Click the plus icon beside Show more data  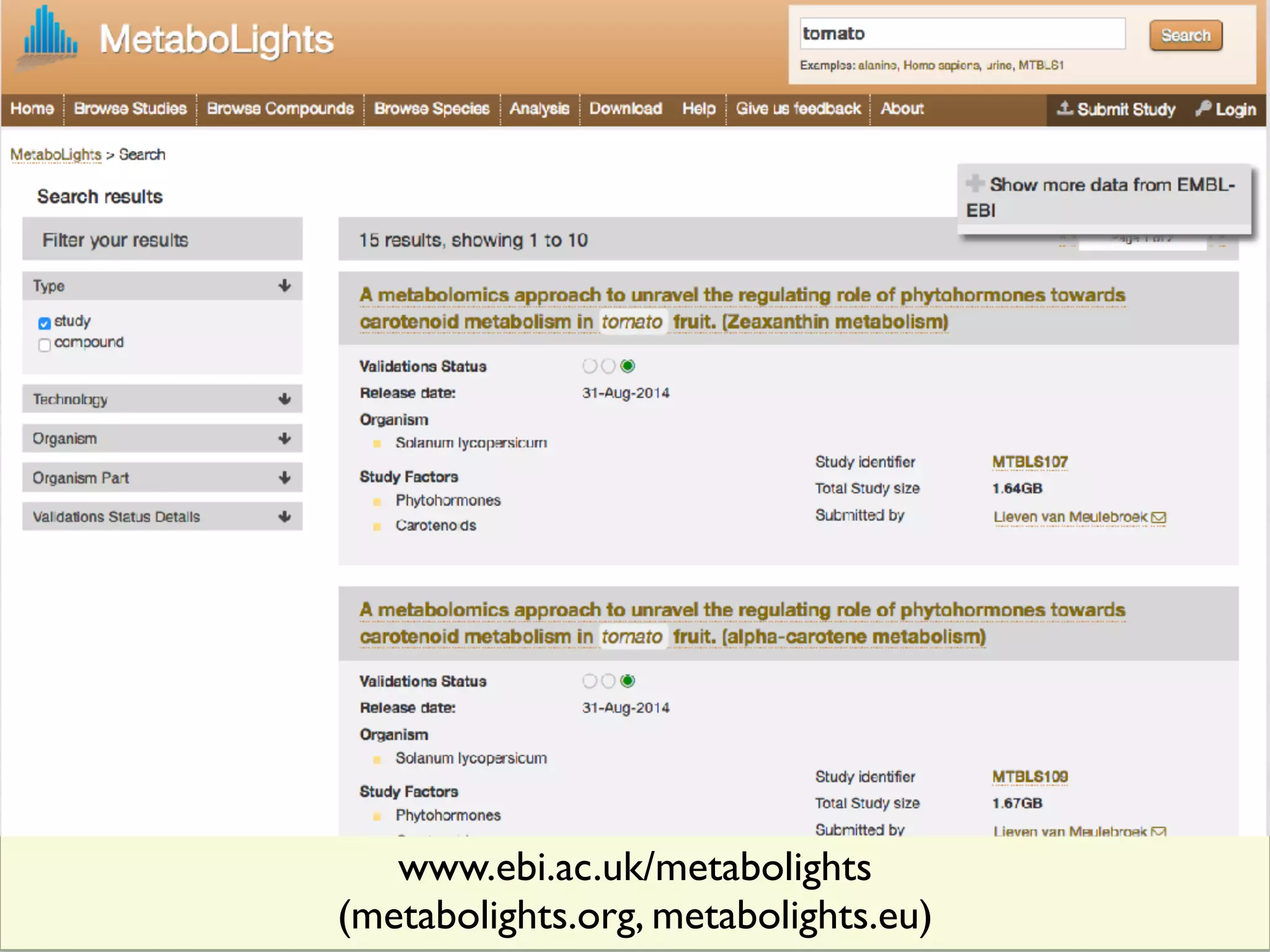[975, 183]
